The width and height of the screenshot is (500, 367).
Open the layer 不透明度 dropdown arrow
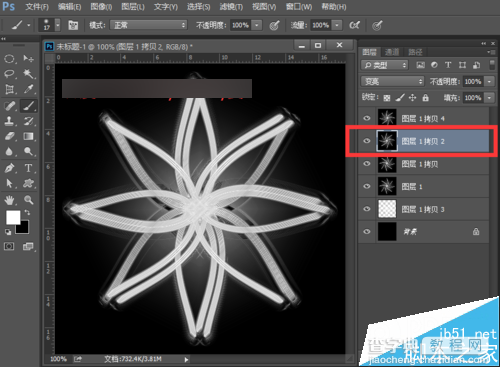click(489, 81)
